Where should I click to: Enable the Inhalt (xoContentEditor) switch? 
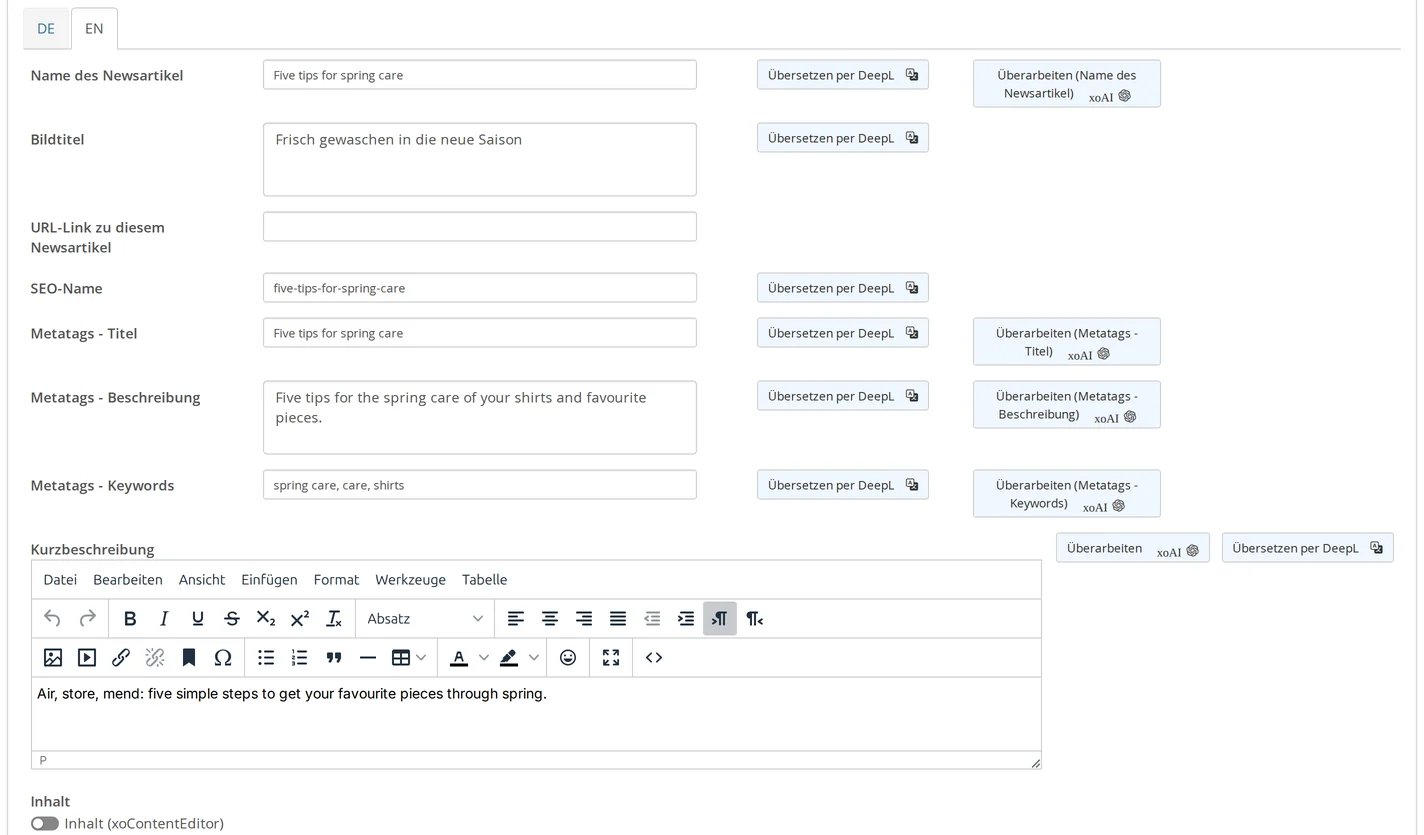point(45,824)
